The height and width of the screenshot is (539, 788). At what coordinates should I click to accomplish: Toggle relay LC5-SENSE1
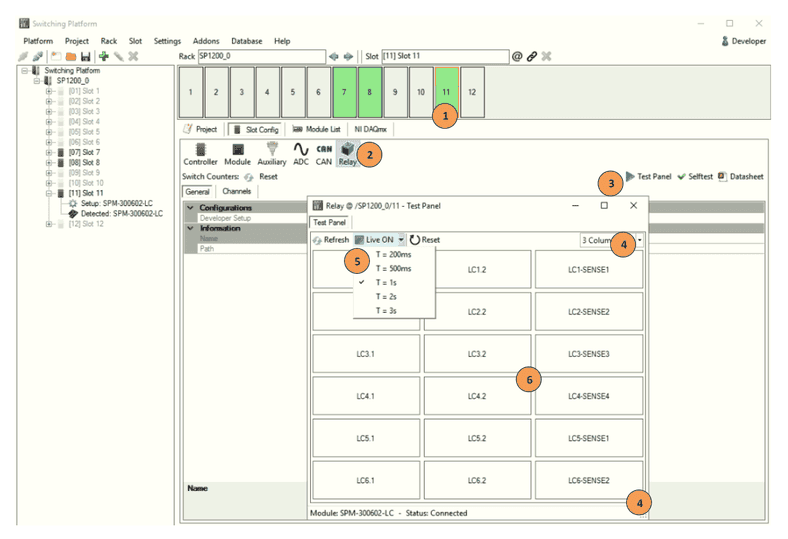588,439
